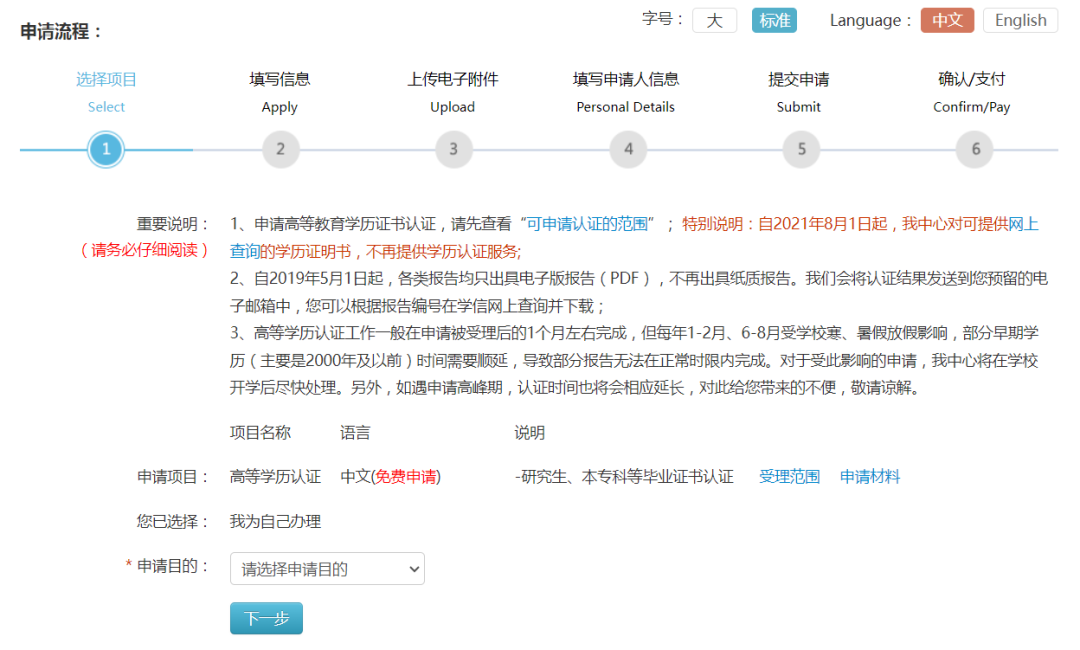Switch language to English

tap(1019, 21)
